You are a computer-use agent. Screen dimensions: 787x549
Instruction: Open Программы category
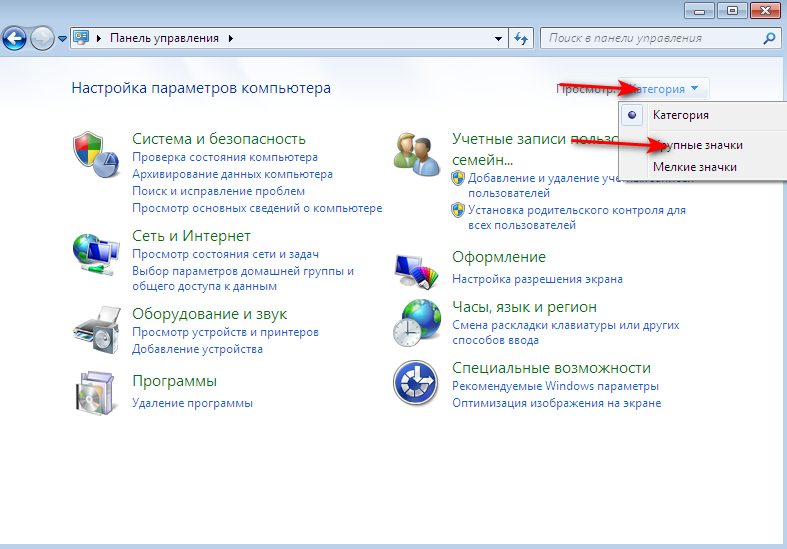[x=174, y=381]
